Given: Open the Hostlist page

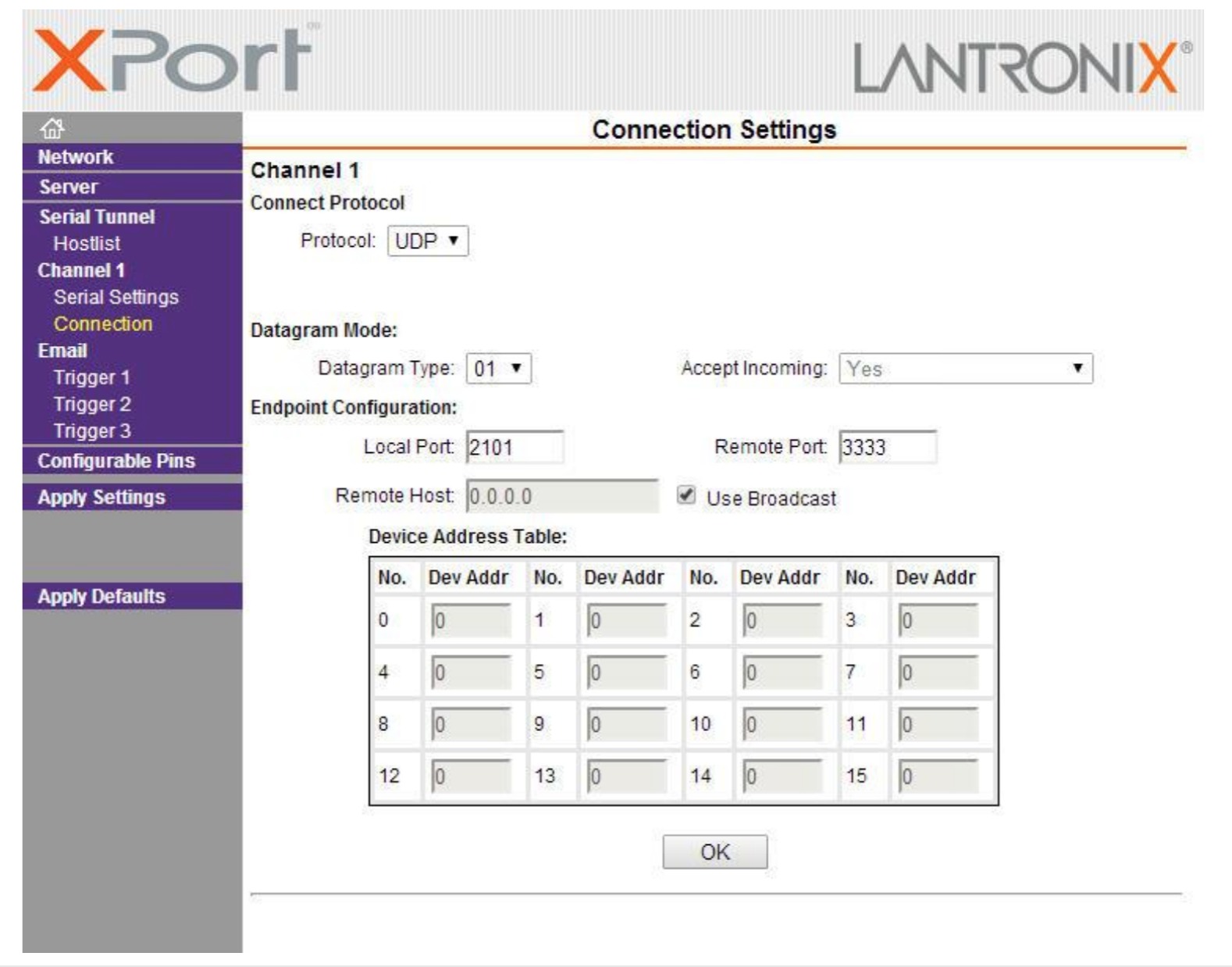Looking at the screenshot, I should click(x=87, y=244).
